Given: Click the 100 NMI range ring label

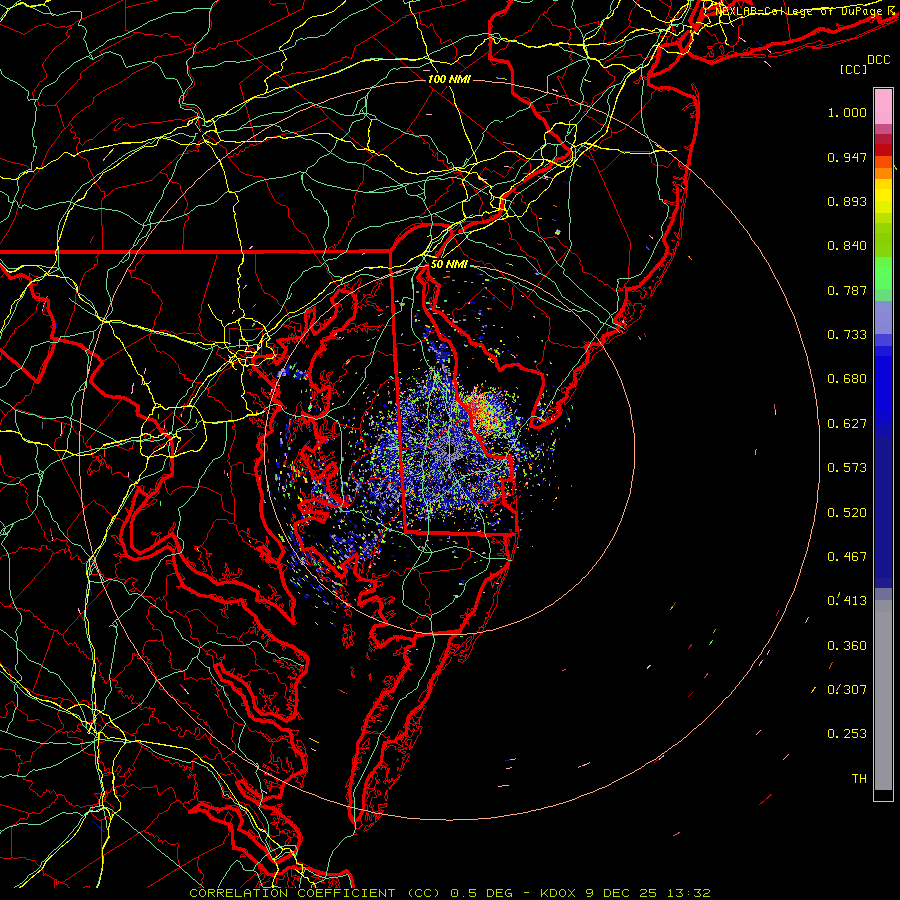Looking at the screenshot, I should click(x=449, y=79).
